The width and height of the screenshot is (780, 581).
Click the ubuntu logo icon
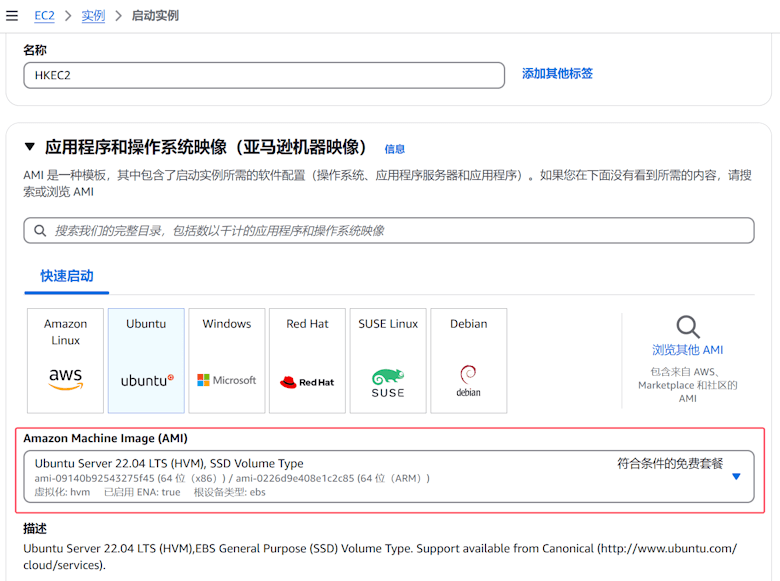tap(147, 381)
